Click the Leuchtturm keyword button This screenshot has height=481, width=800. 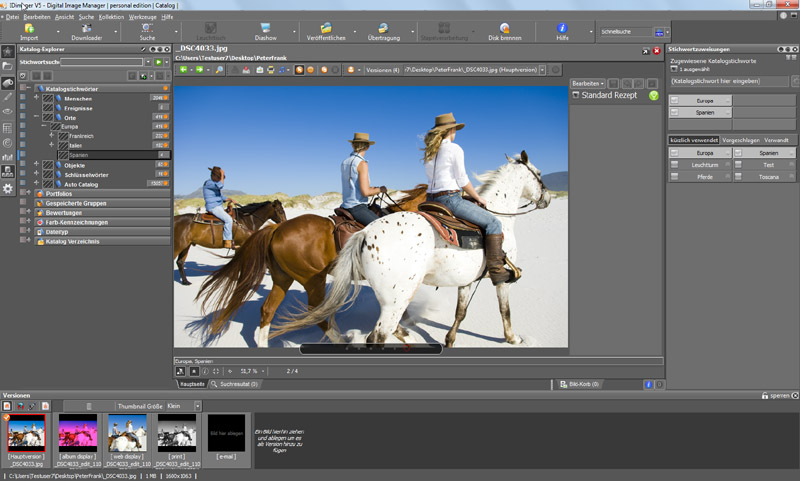click(706, 165)
